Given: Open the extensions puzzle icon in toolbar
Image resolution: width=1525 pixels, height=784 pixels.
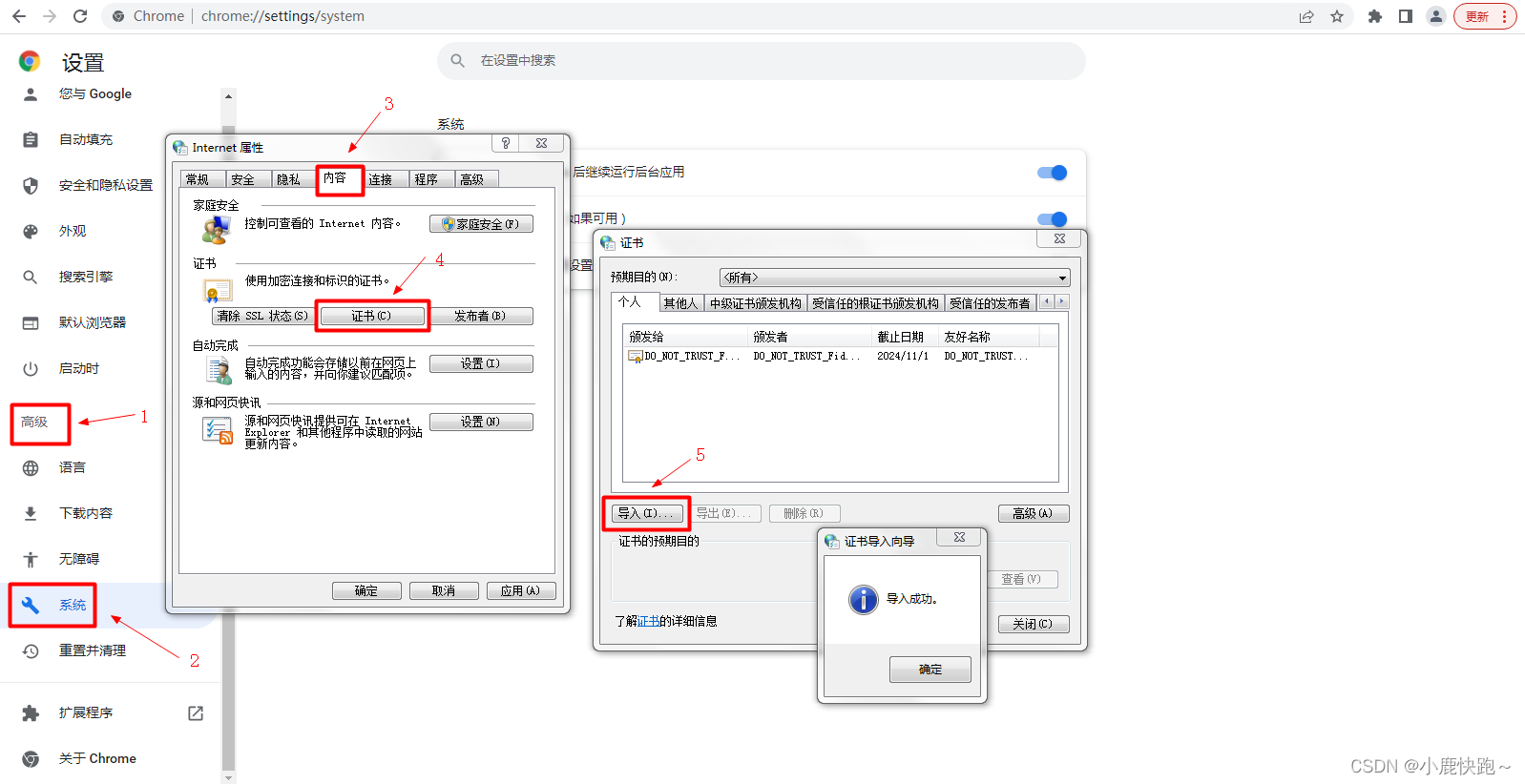Looking at the screenshot, I should click(x=1375, y=16).
